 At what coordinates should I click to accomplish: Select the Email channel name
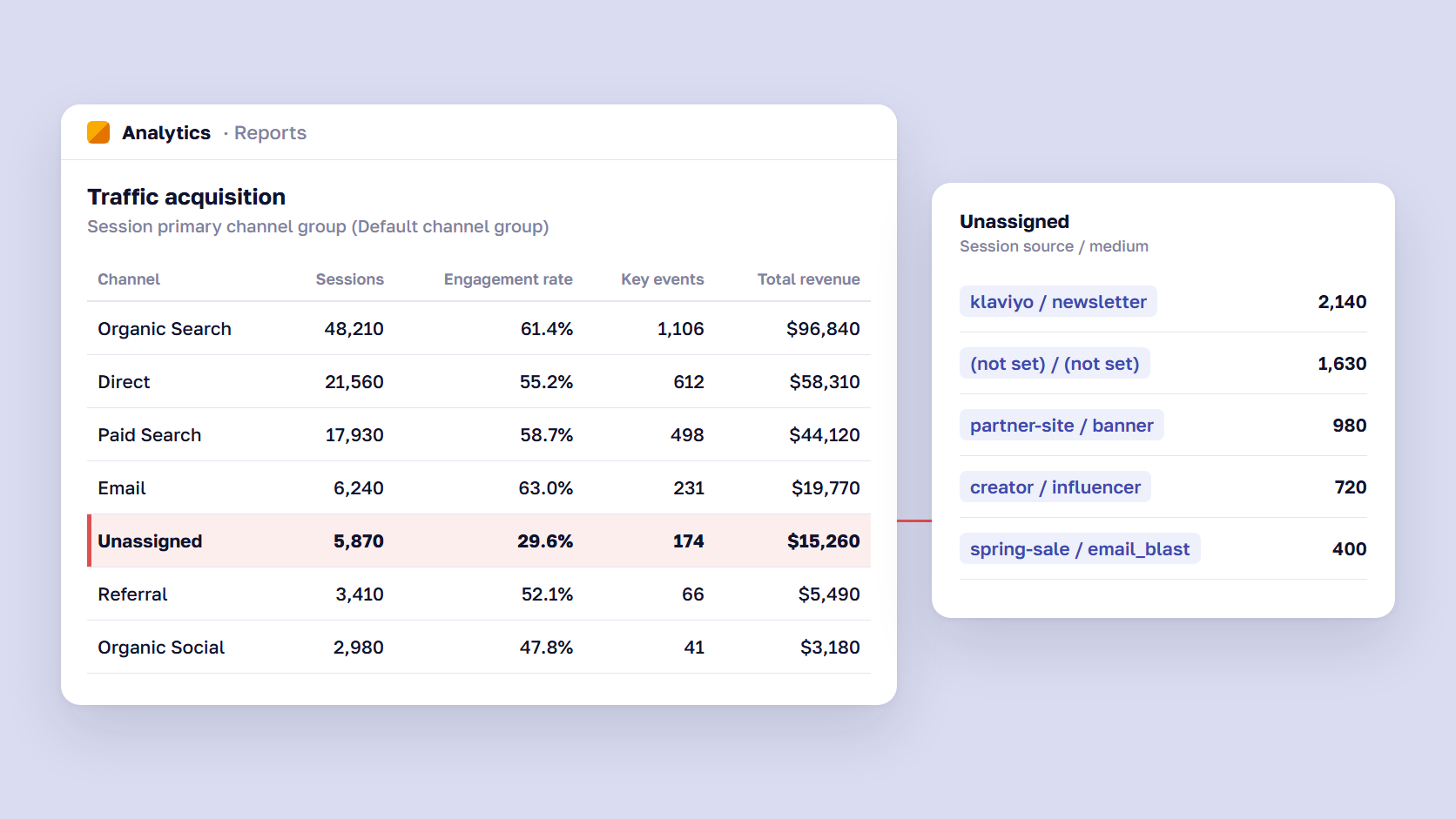(x=122, y=488)
